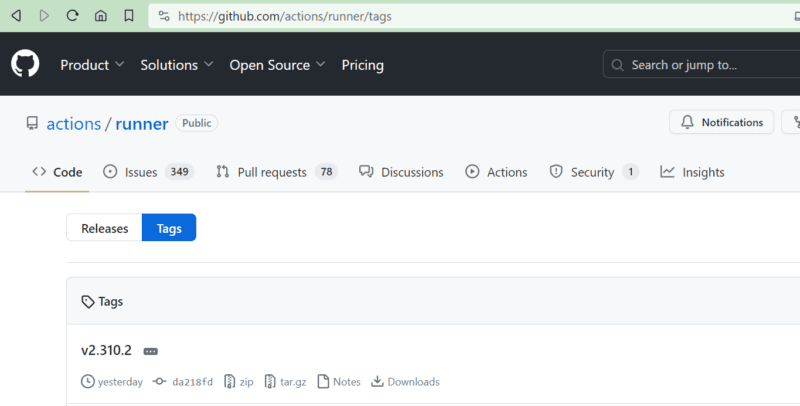View Notes for v2.310.2
Viewport: 800px width, 406px height.
[x=339, y=382]
